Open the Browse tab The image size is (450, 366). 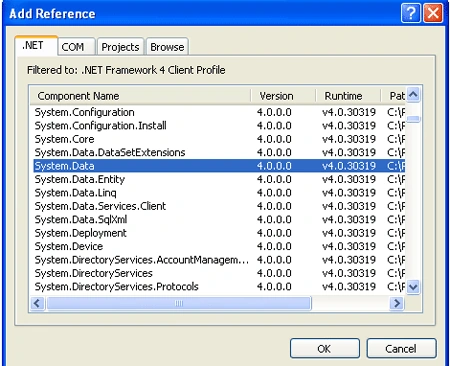tap(167, 47)
